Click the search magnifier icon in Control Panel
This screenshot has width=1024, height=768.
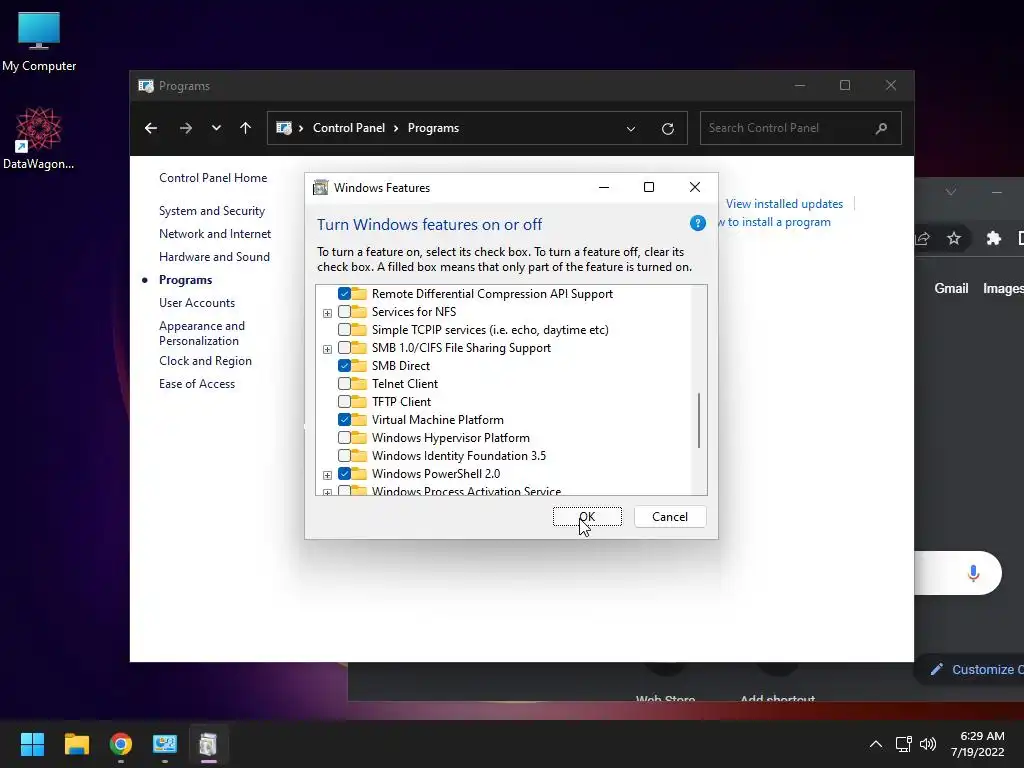(x=882, y=128)
